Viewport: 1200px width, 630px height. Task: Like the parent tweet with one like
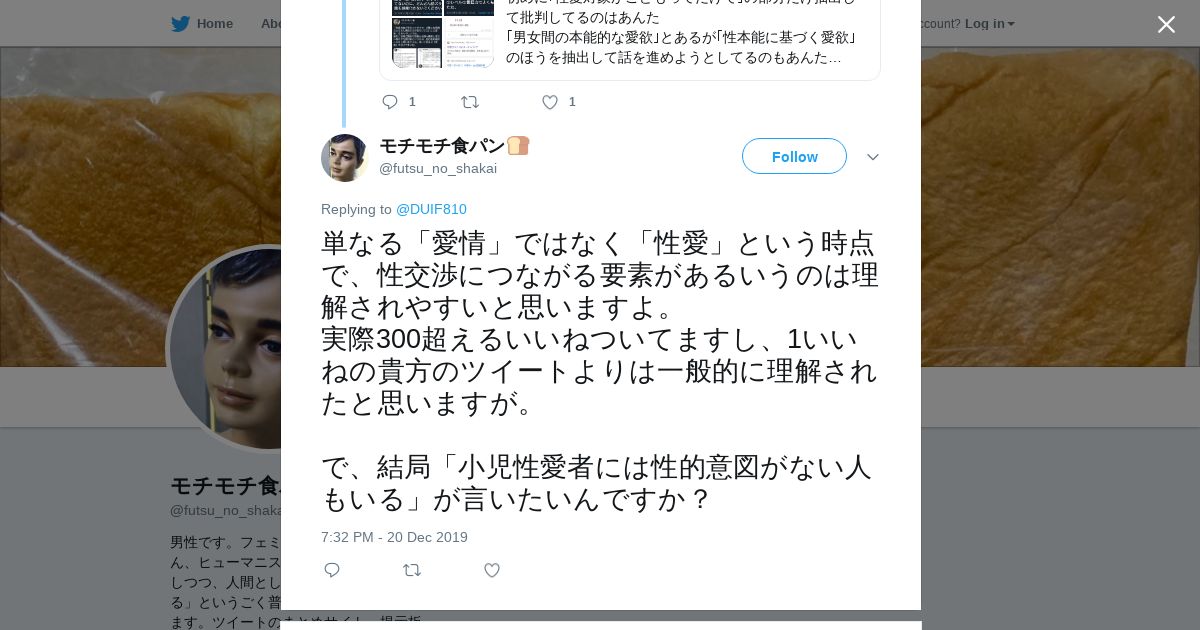coord(550,102)
